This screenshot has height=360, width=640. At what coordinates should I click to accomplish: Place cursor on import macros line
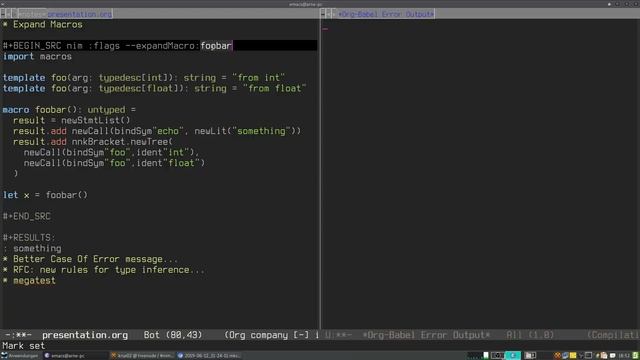point(37,56)
